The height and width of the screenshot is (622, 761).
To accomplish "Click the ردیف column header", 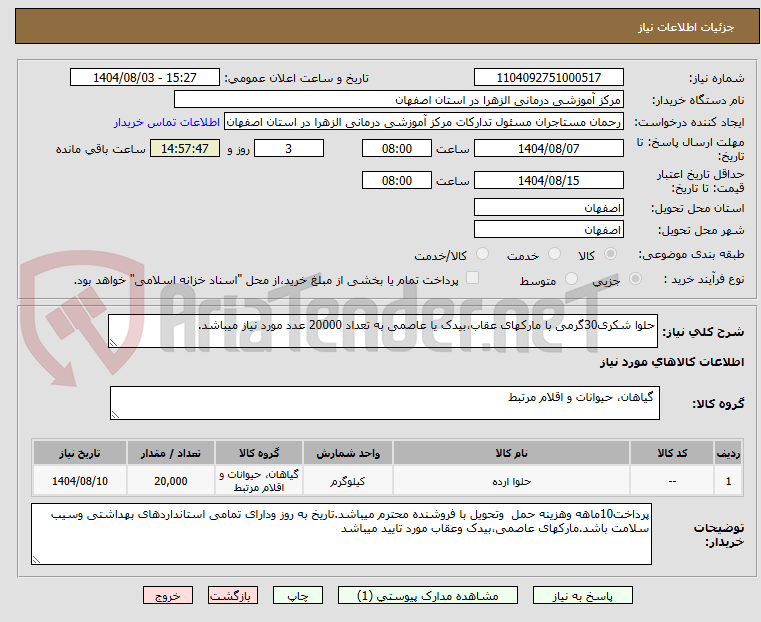I will (728, 453).
